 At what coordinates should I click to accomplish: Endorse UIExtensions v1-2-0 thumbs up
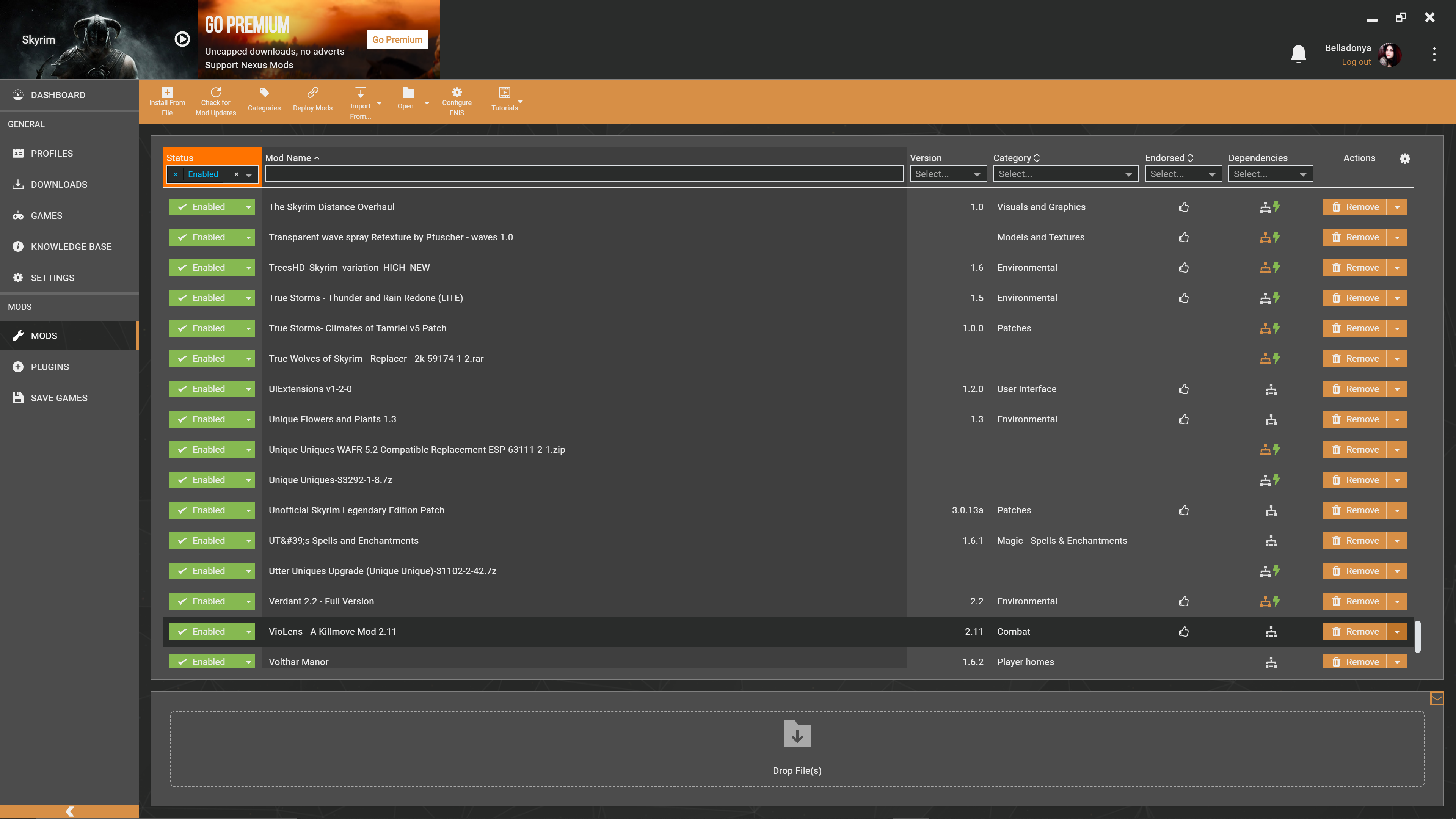[1183, 389]
